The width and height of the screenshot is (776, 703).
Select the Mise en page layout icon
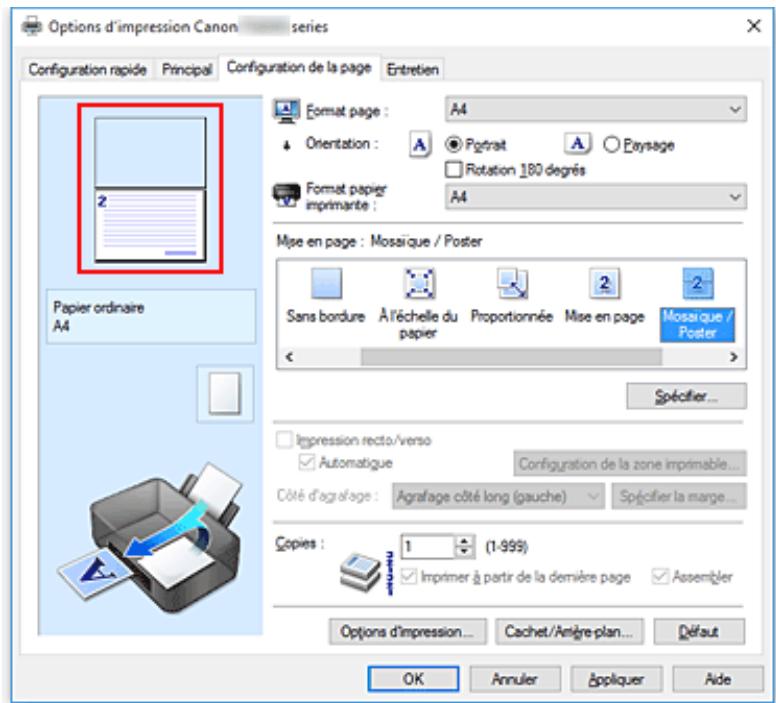tap(605, 284)
